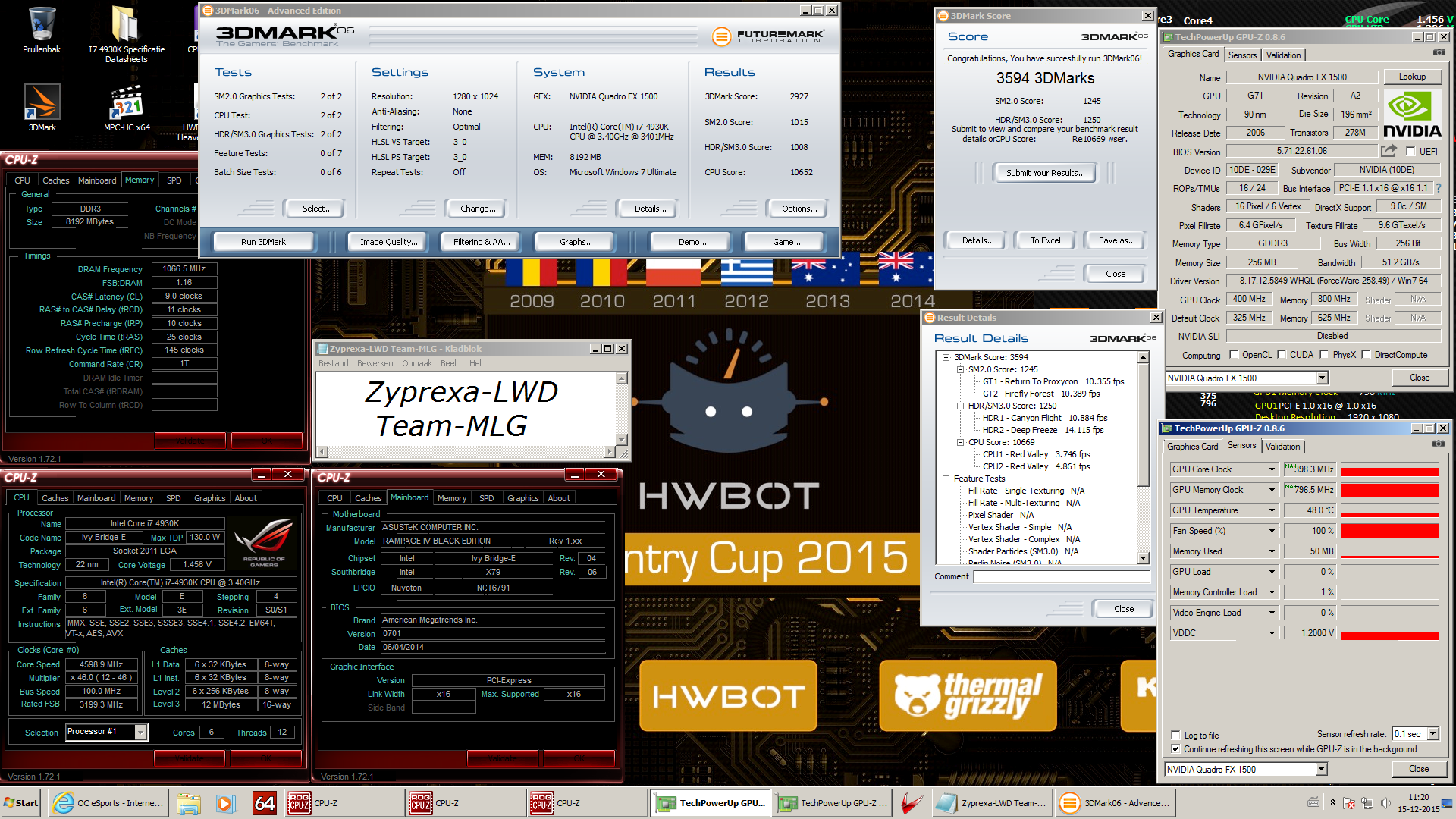Open GPU Core Clock sensor dropdown
1456x819 pixels.
pyautogui.click(x=1272, y=469)
